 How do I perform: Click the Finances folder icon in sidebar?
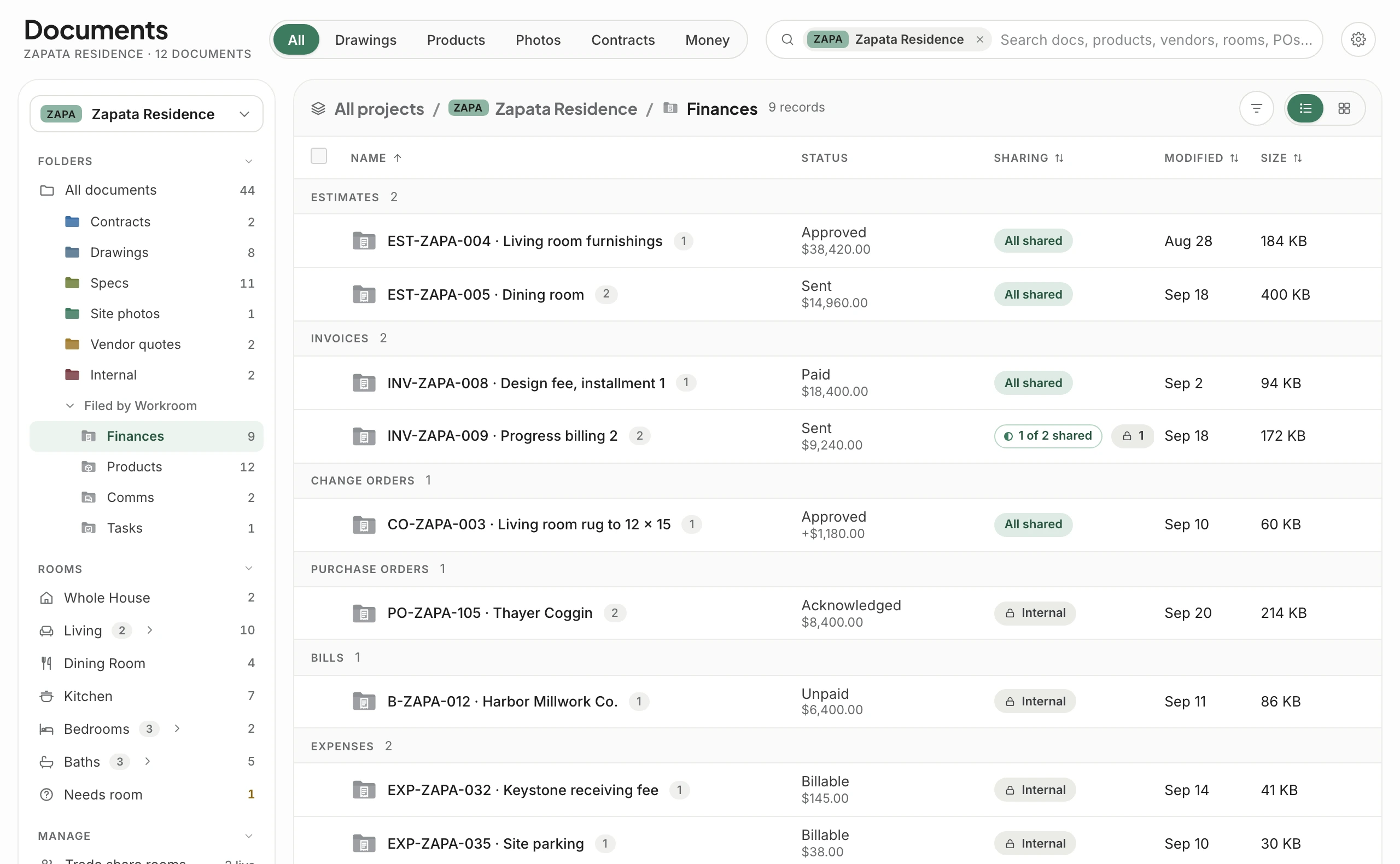(x=89, y=436)
